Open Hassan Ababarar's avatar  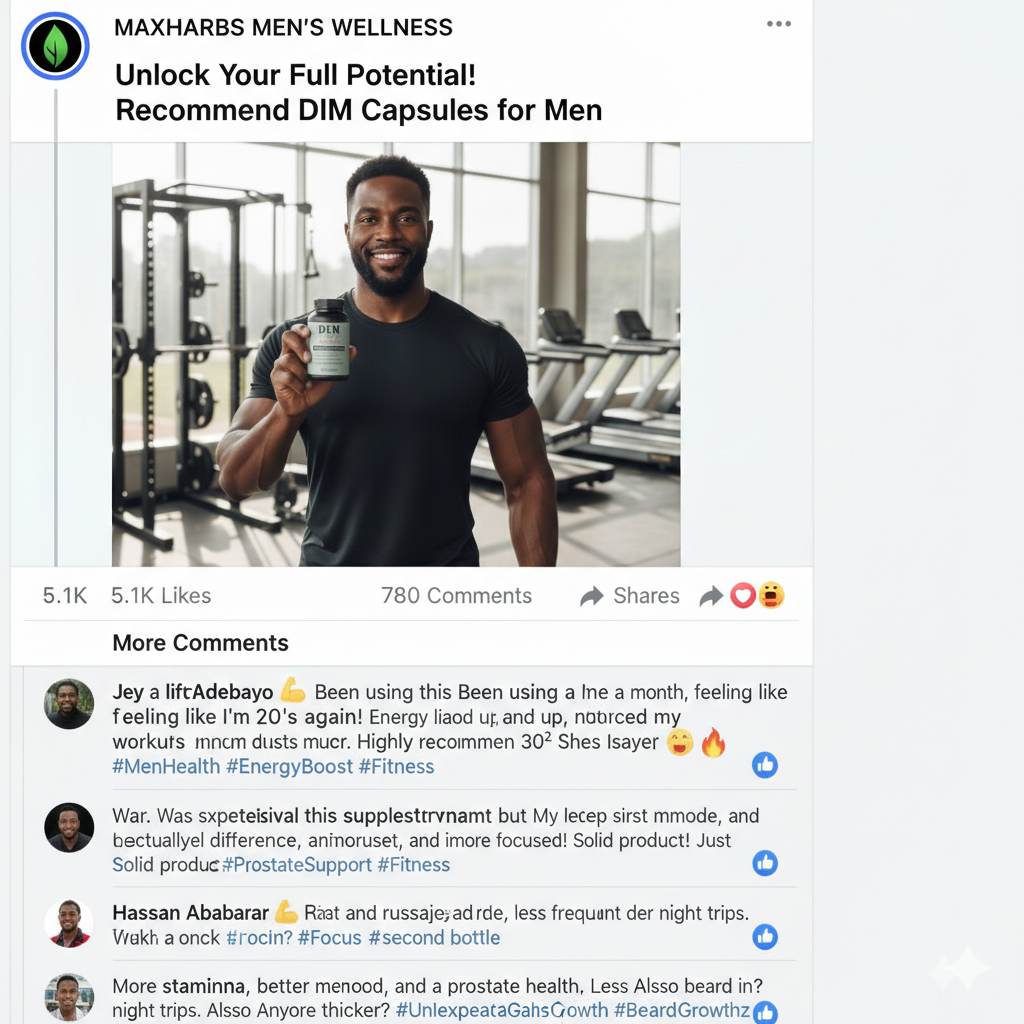click(x=69, y=924)
